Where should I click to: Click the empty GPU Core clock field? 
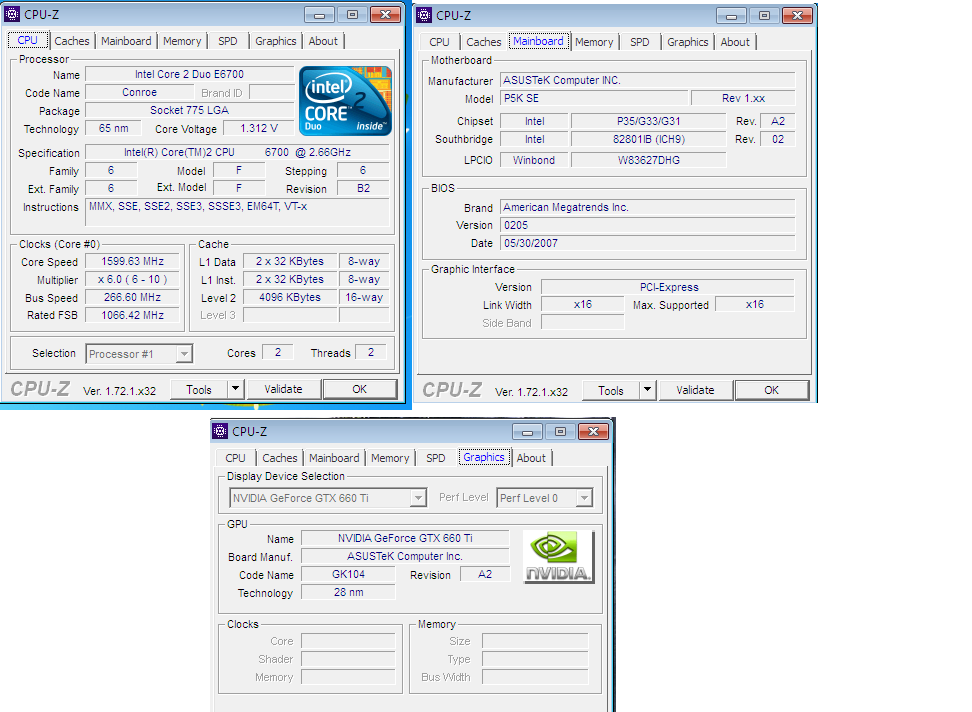348,641
